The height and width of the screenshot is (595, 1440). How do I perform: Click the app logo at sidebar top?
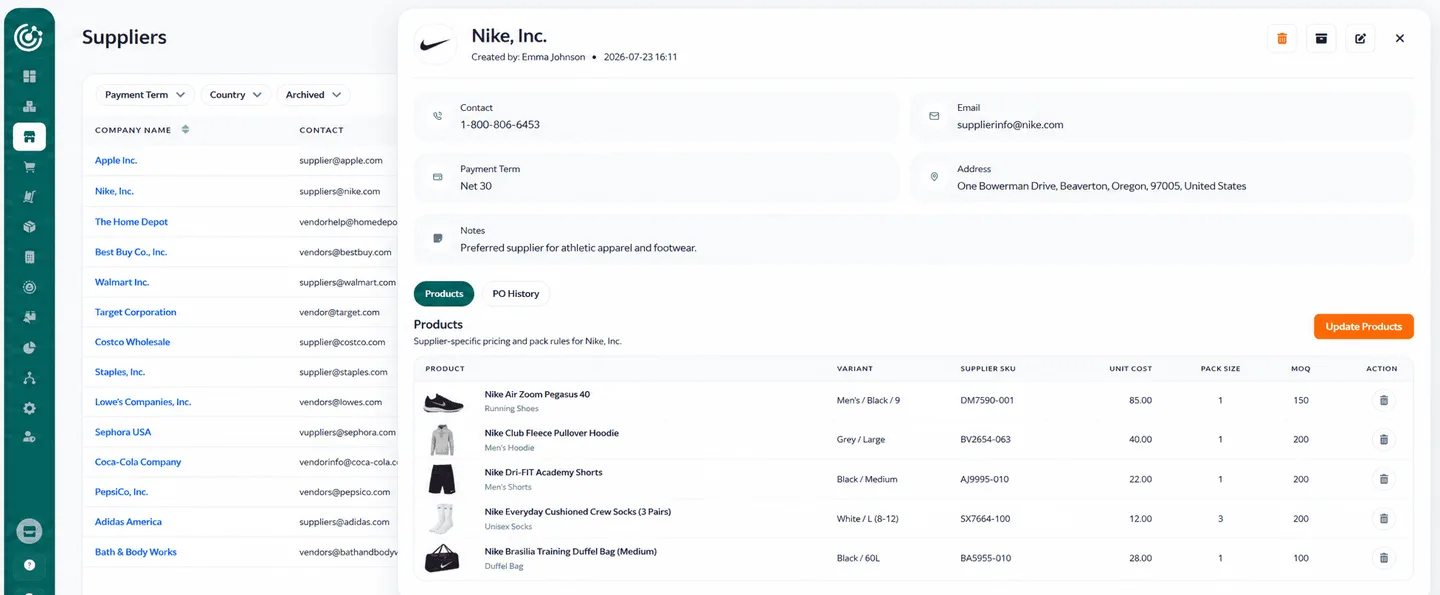tap(29, 37)
